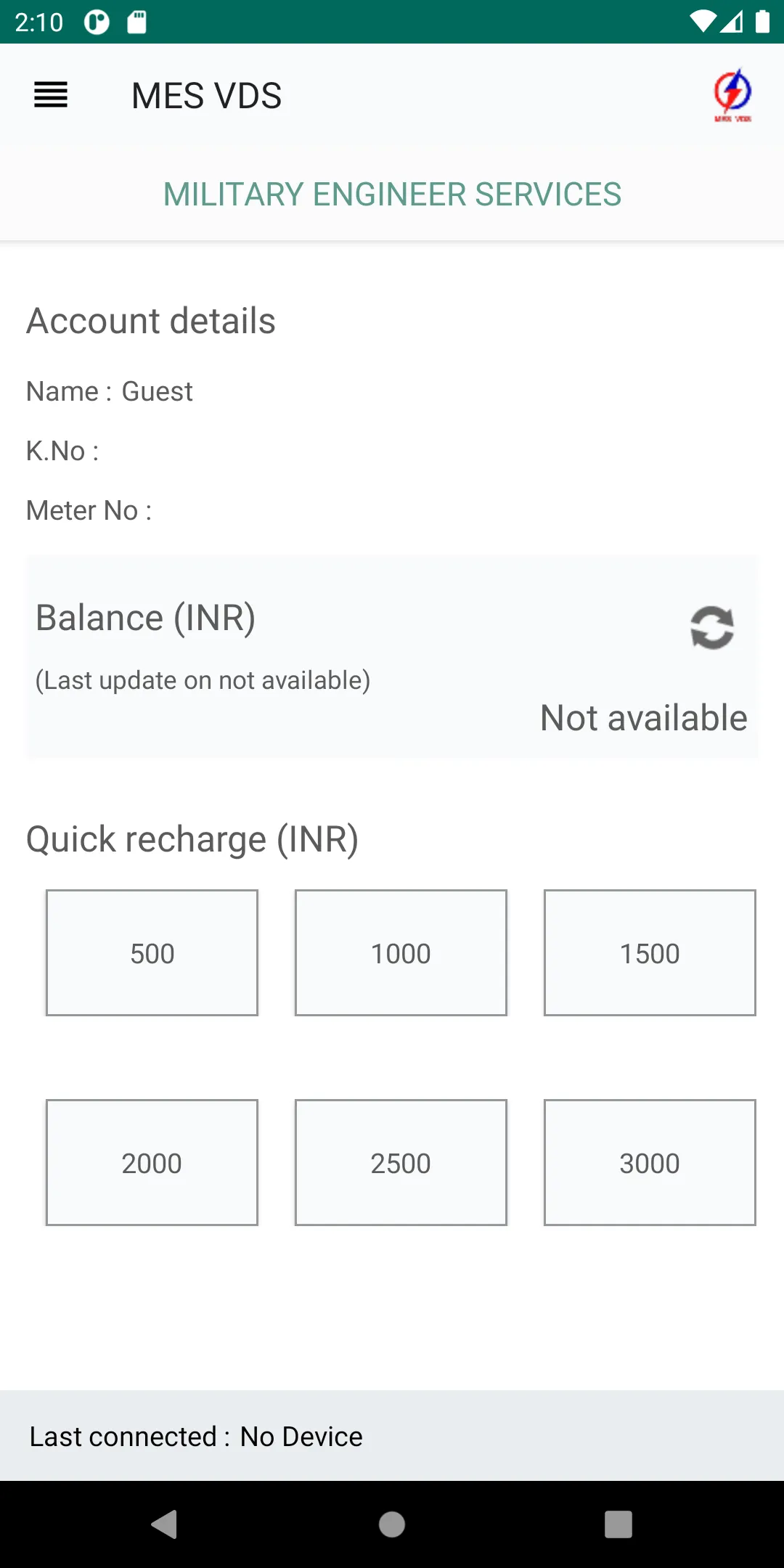This screenshot has width=784, height=1568.
Task: Pick the 2000 recharge box
Action: pos(152,1162)
